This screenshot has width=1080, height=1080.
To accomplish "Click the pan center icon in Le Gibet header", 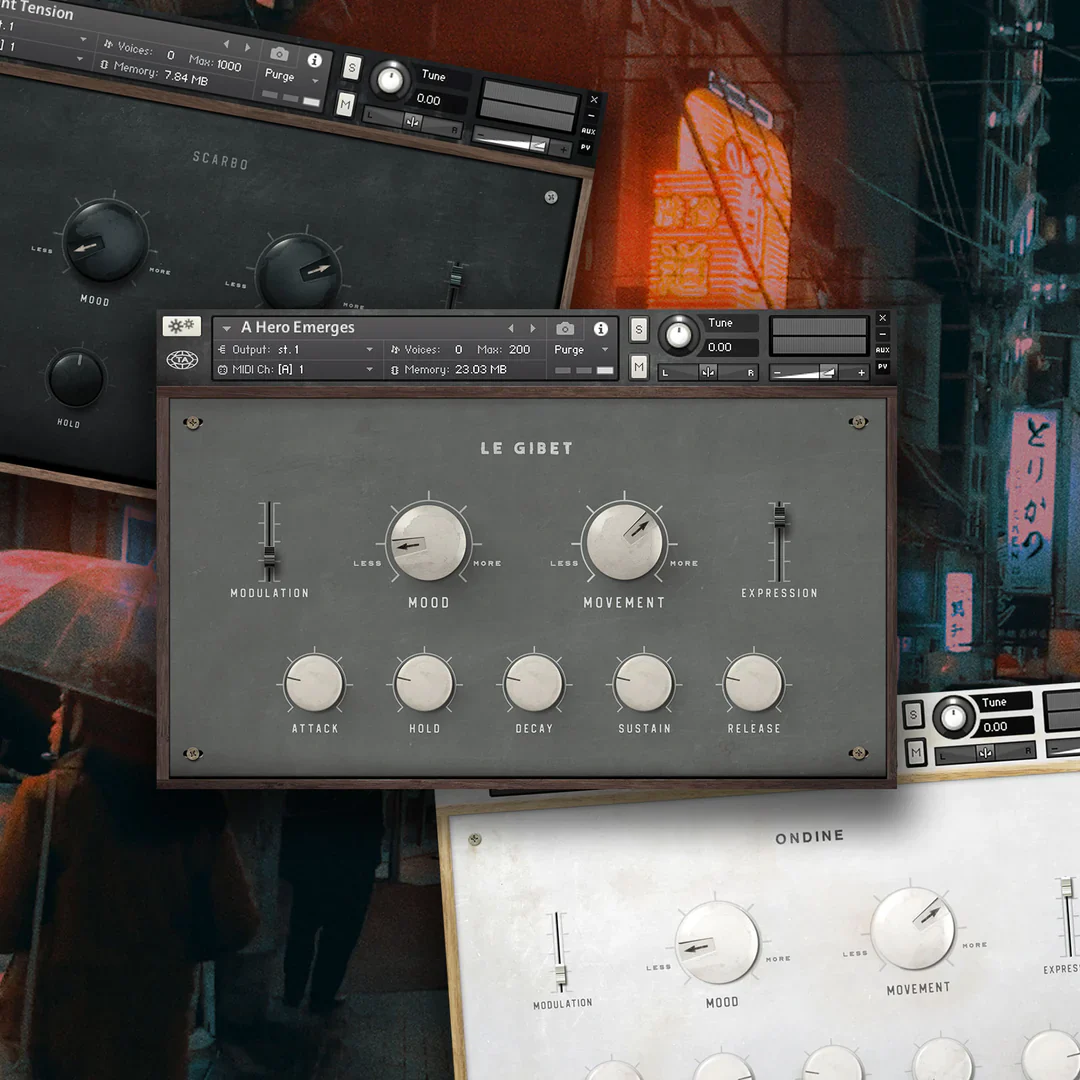I will [x=707, y=373].
